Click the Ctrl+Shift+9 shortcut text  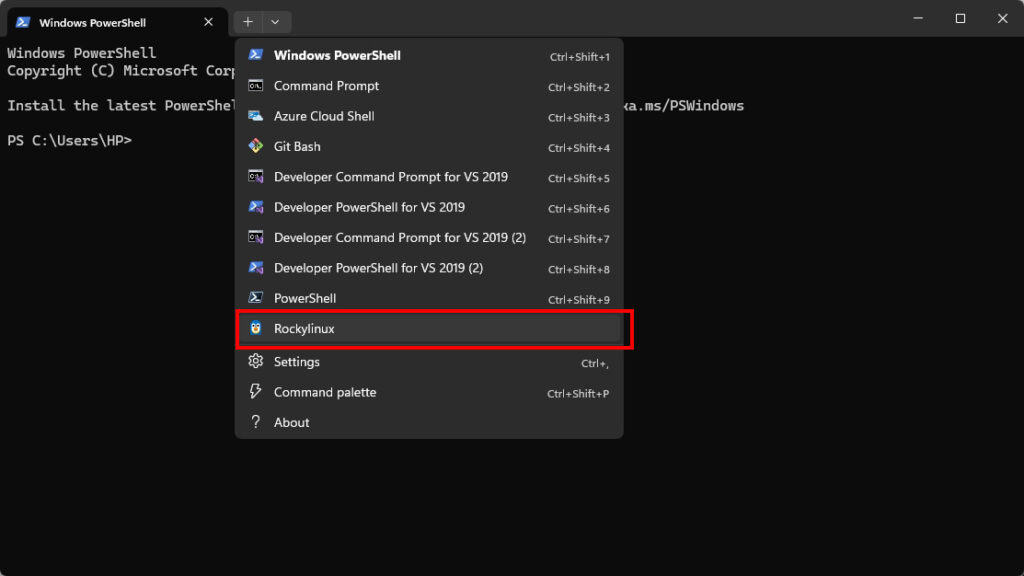coord(579,300)
